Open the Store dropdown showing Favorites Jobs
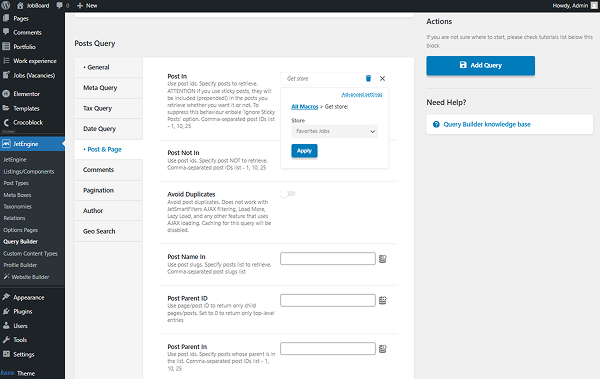Image resolution: width=600 pixels, height=379 pixels. pyautogui.click(x=334, y=131)
